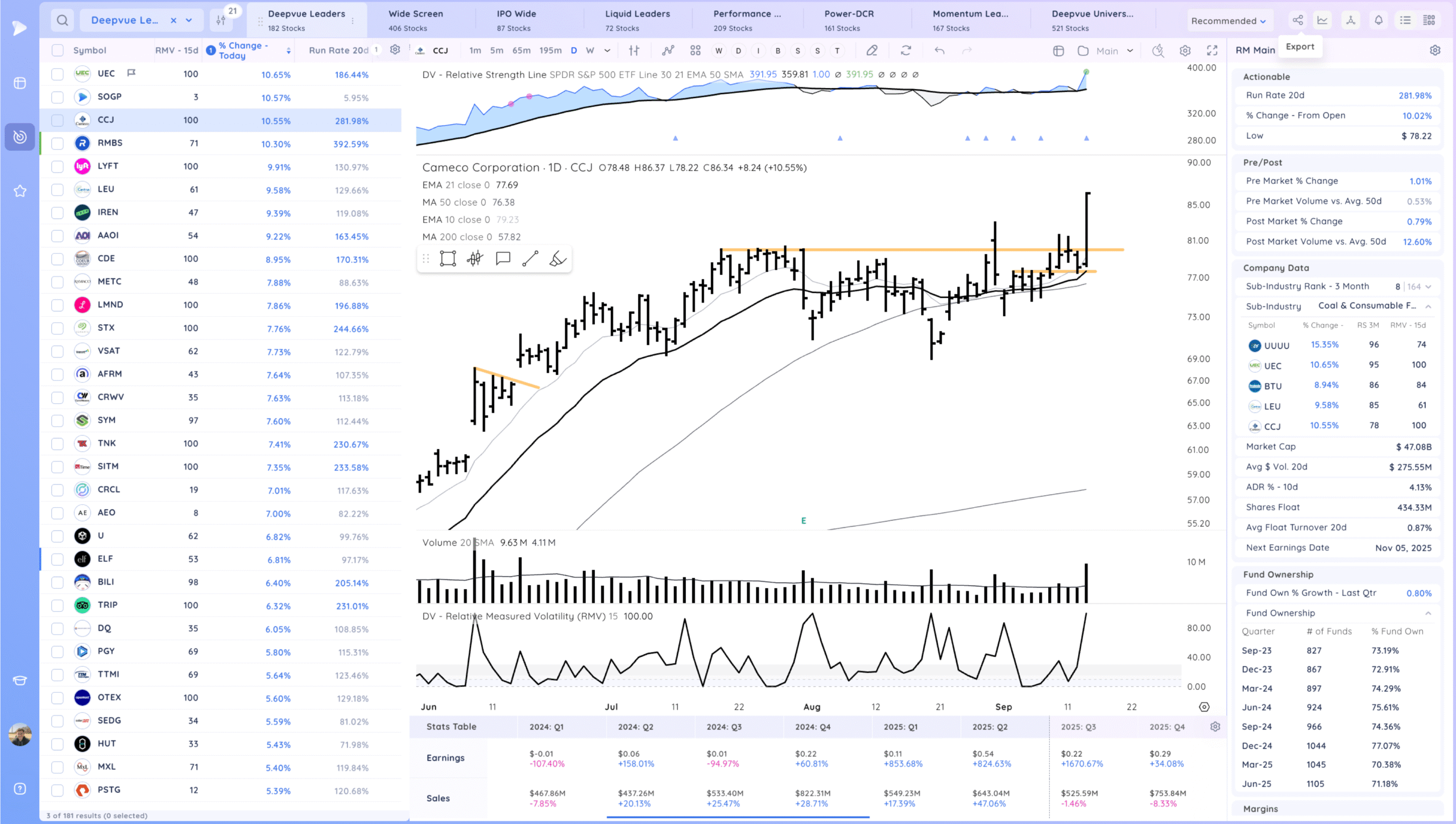
Task: Click the chart scale target icon near date axis
Action: [1204, 707]
